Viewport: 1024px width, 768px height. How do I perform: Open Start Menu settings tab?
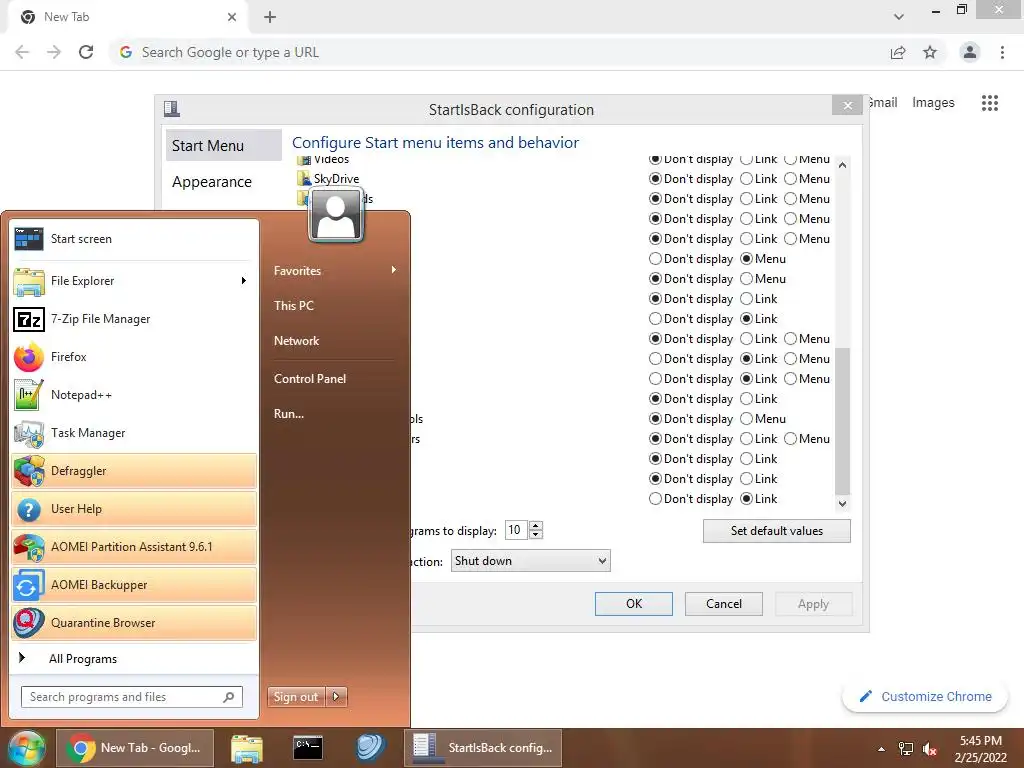223,146
